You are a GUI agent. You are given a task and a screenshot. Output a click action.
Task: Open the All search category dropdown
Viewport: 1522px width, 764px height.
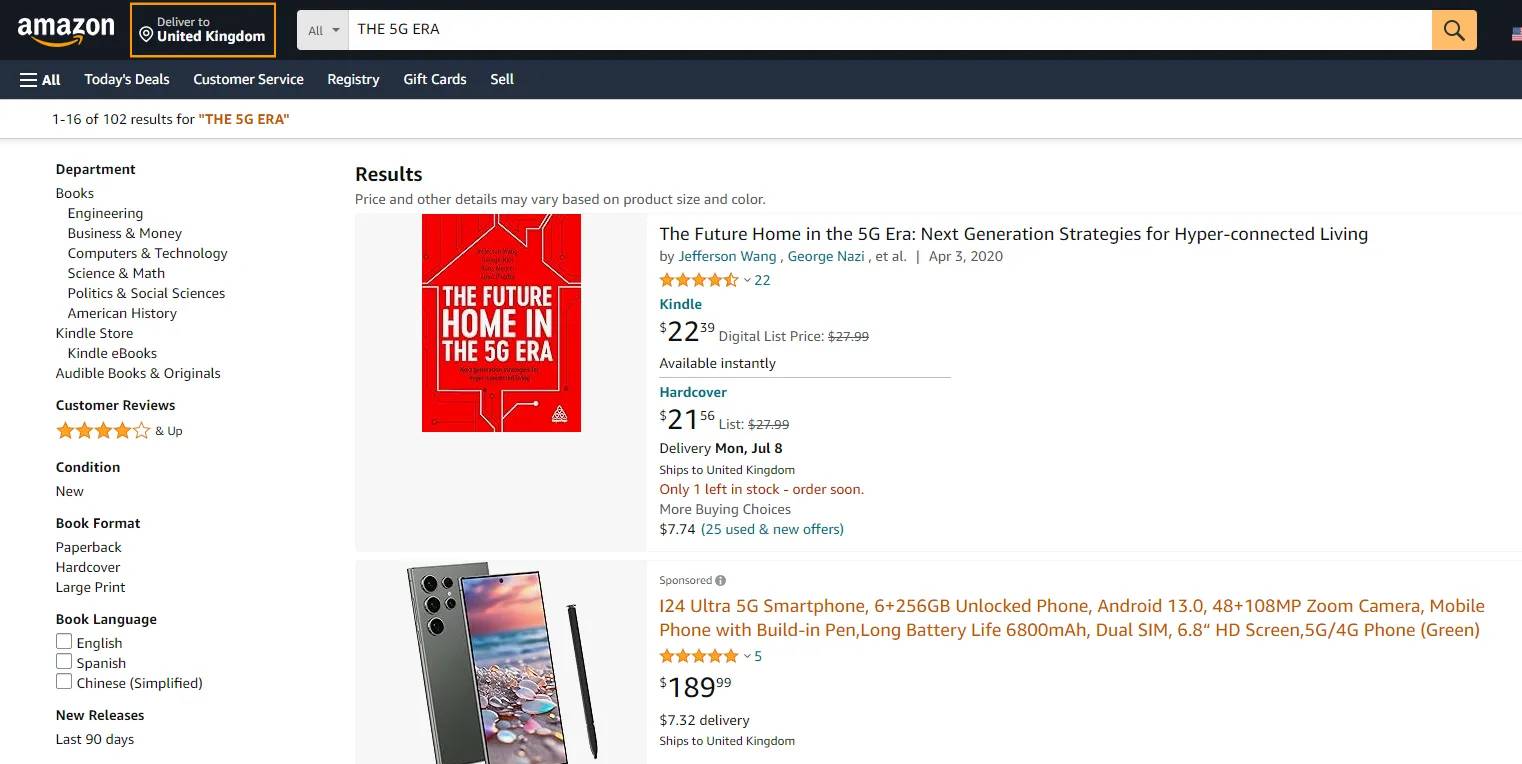(323, 30)
